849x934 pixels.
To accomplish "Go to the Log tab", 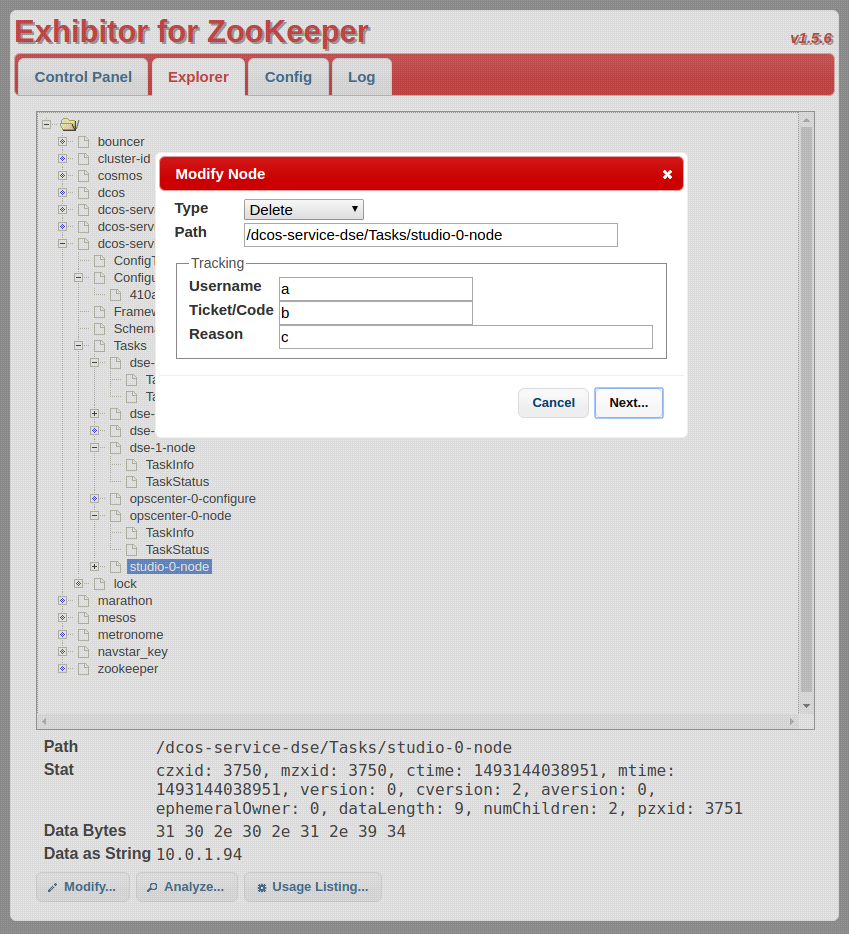I will point(361,77).
